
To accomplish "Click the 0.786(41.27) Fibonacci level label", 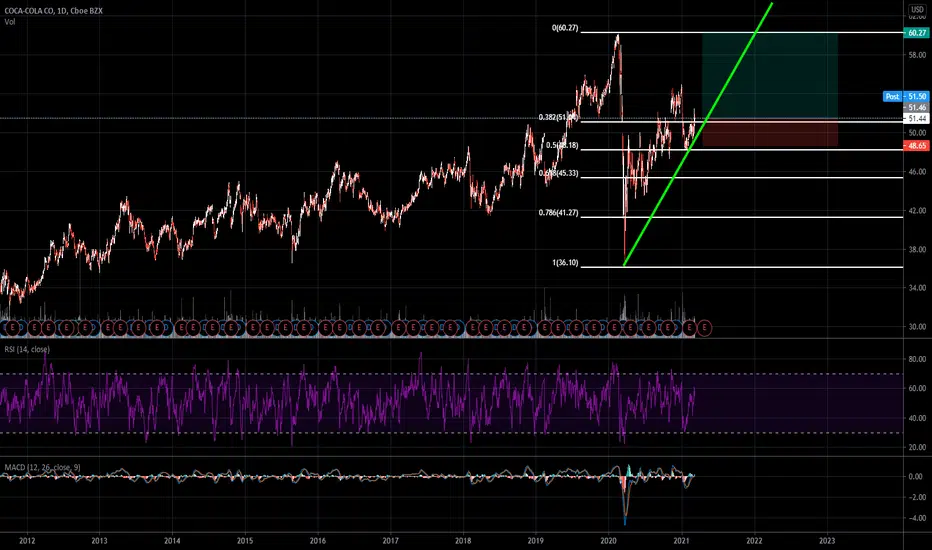I will click(x=558, y=212).
